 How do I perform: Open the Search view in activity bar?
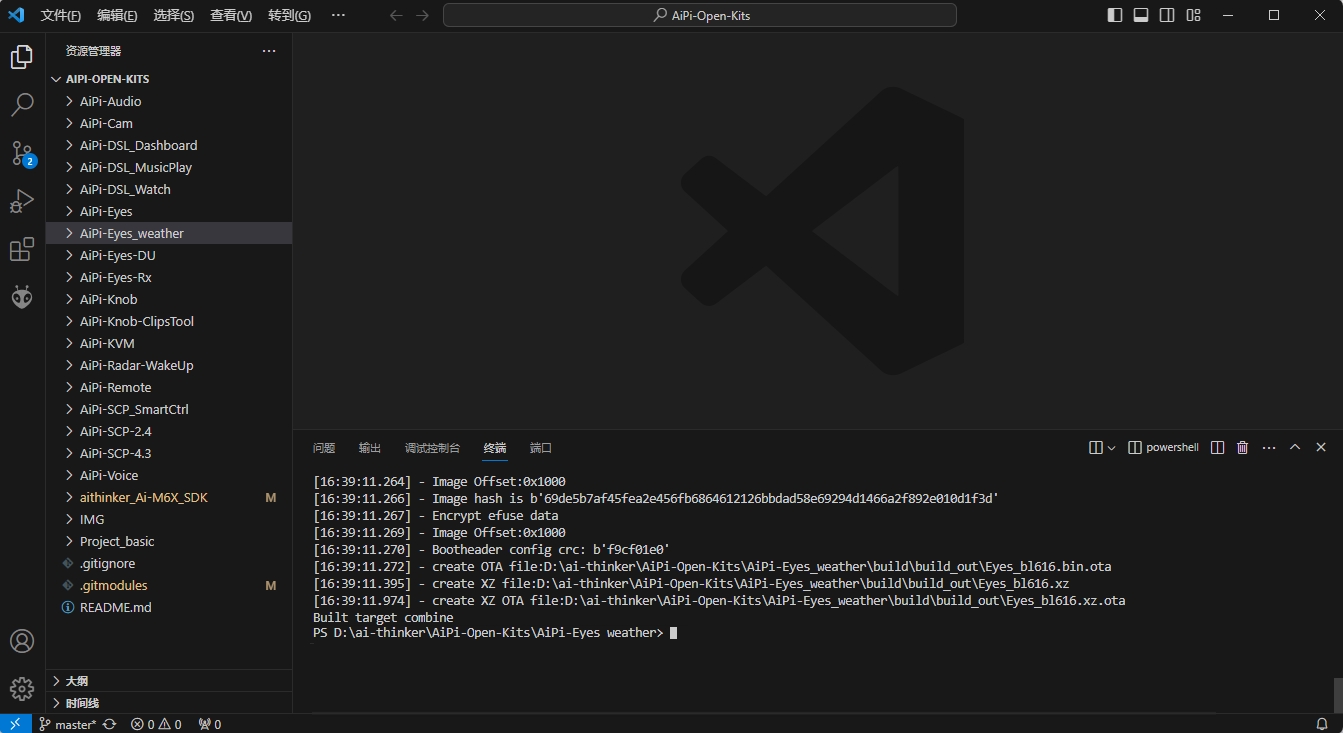coord(22,105)
